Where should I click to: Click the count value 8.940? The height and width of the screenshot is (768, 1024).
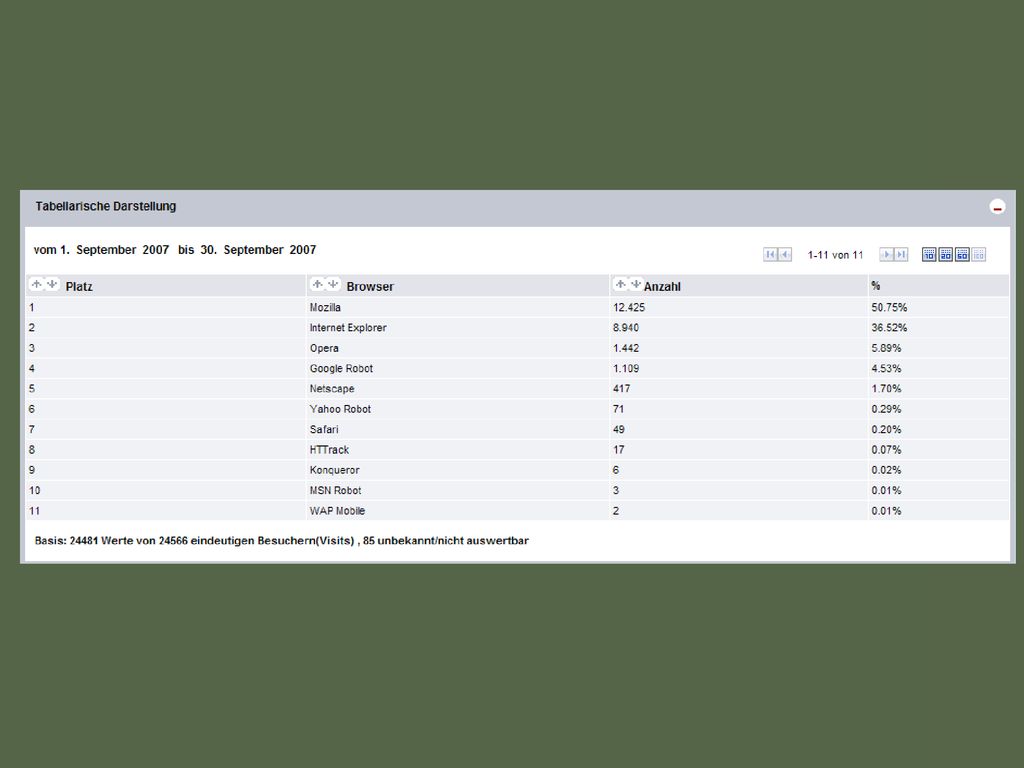tap(626, 328)
